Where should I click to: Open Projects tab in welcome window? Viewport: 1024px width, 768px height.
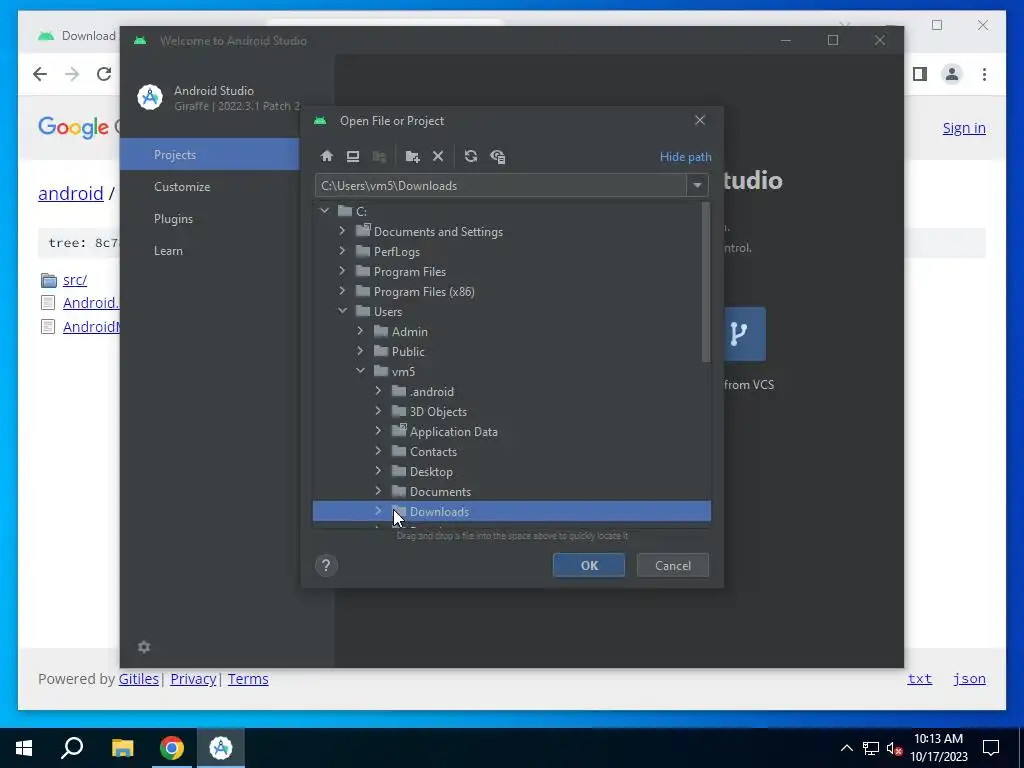(210, 154)
